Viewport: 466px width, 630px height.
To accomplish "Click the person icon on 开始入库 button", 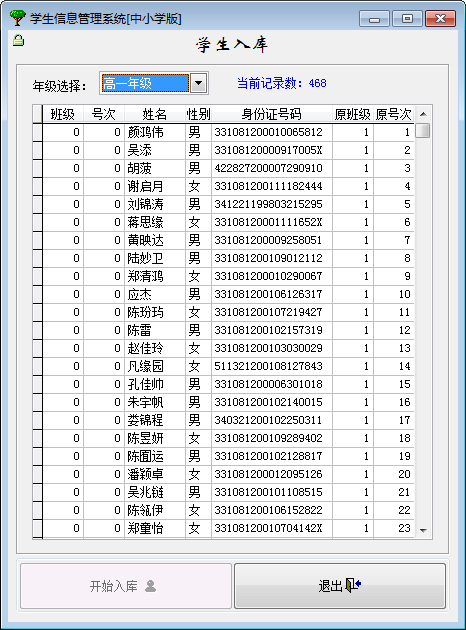I will [x=150, y=586].
